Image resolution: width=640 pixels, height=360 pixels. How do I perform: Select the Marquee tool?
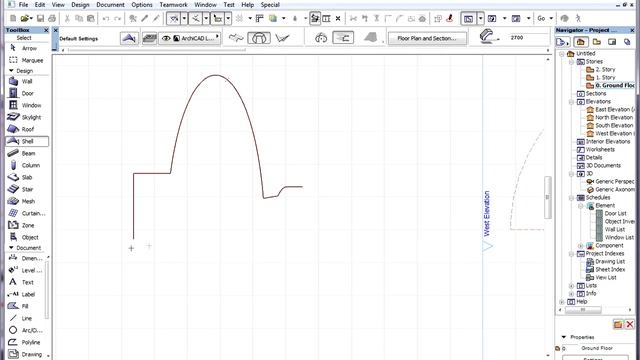tap(27, 60)
